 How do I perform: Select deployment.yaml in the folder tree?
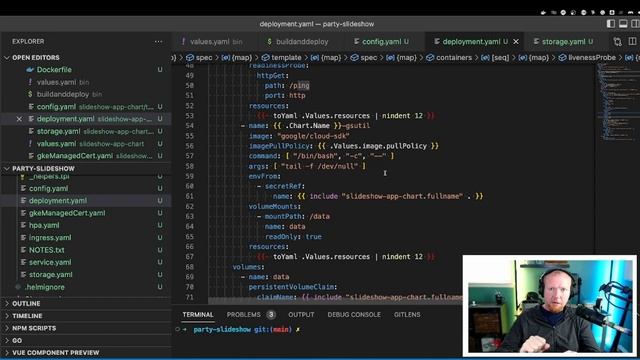pyautogui.click(x=86, y=201)
